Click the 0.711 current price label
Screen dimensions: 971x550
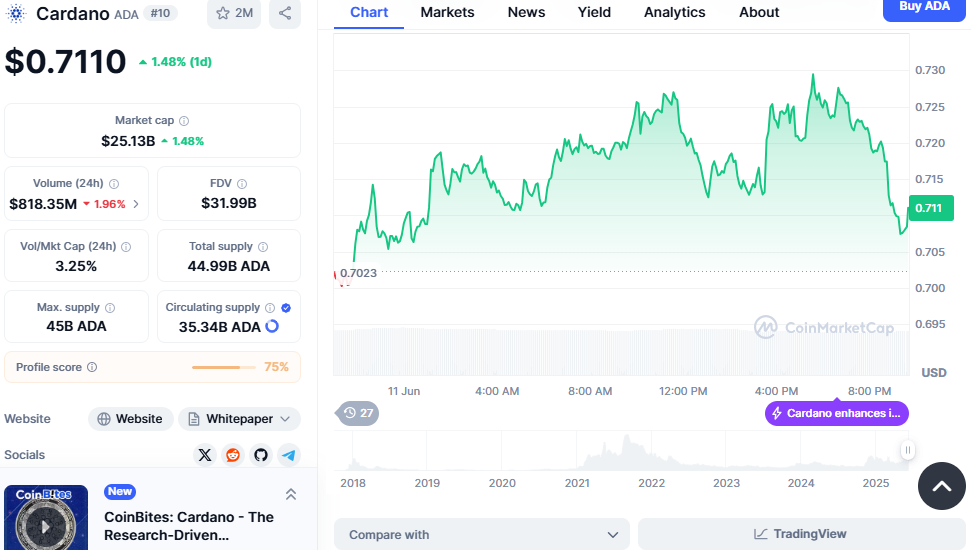click(x=931, y=208)
